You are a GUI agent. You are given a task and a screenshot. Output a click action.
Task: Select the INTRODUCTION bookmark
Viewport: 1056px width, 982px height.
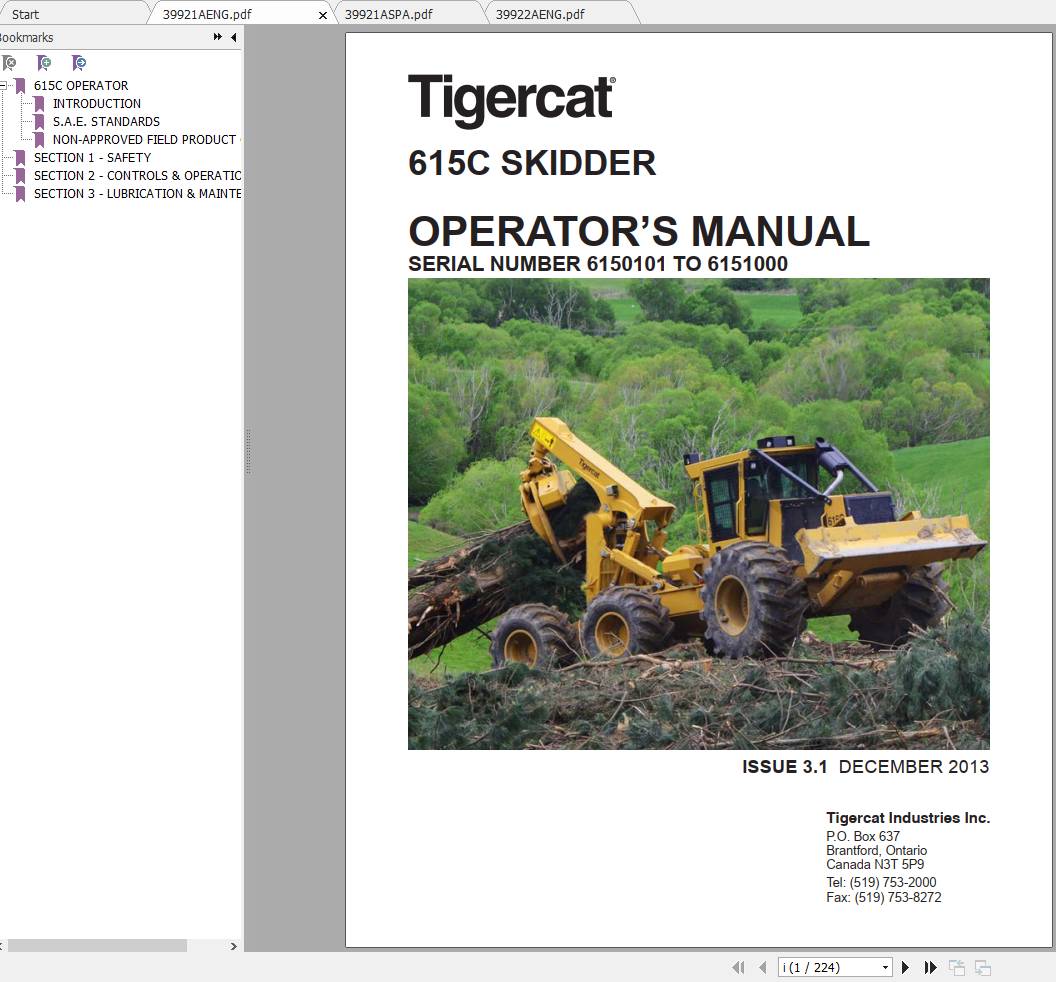pyautogui.click(x=97, y=103)
